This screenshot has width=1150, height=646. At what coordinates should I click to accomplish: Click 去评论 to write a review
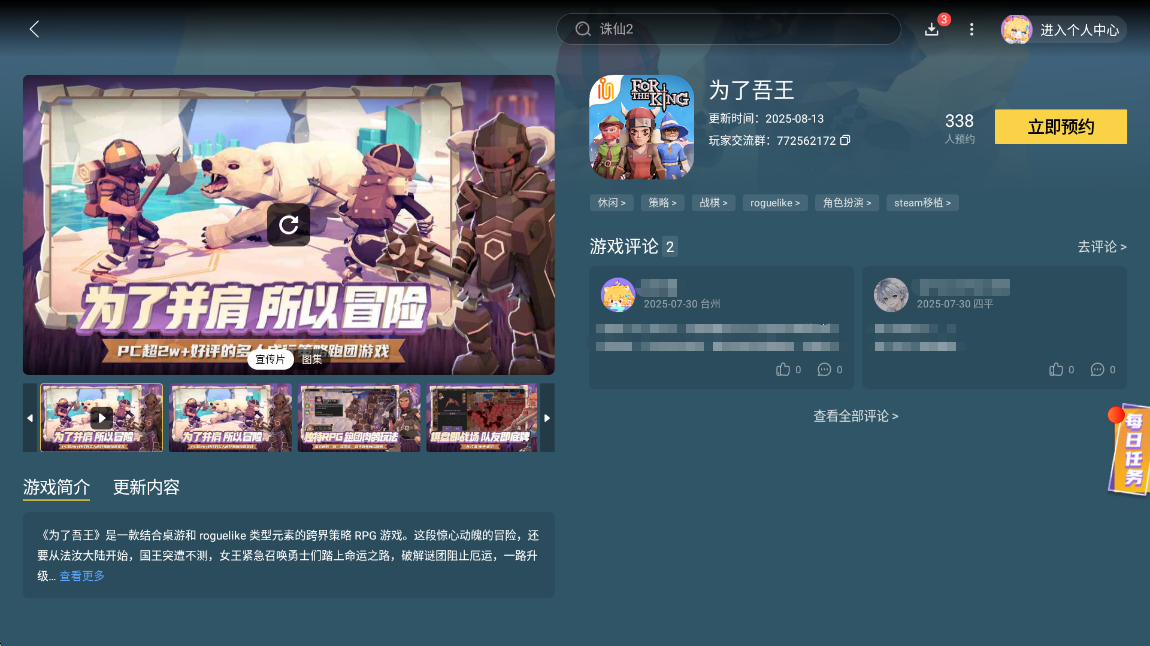click(x=1102, y=247)
